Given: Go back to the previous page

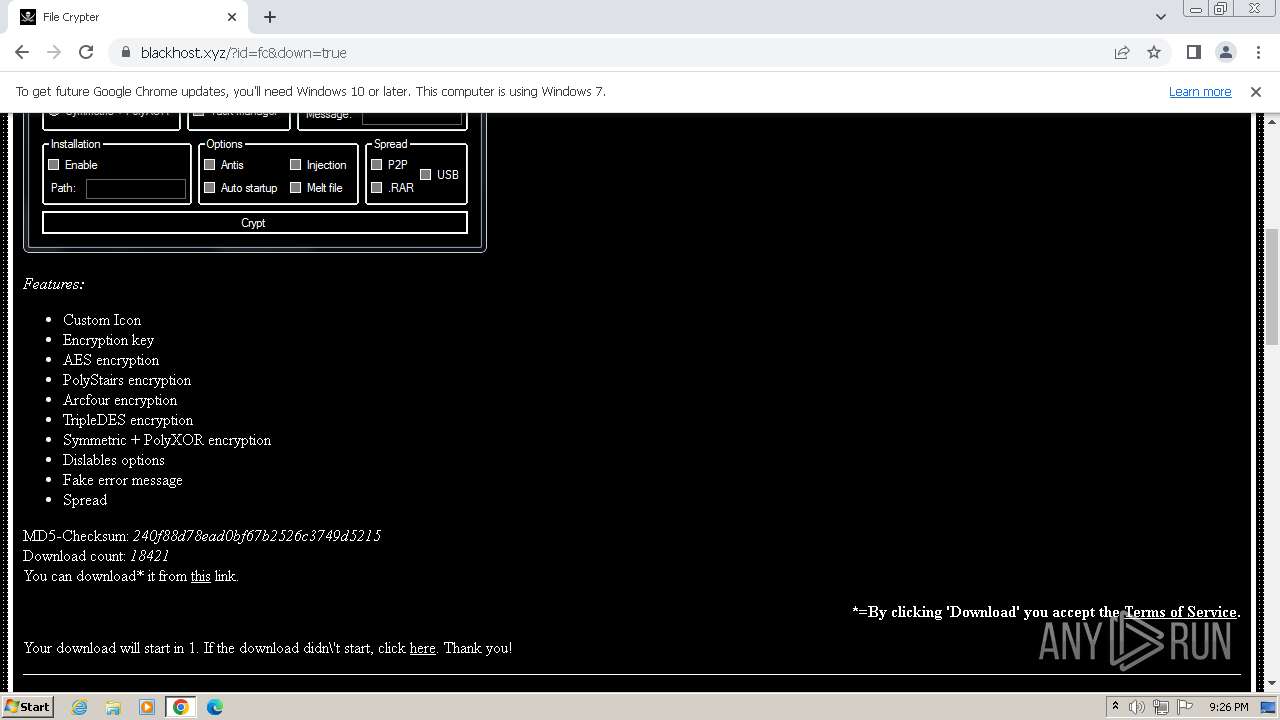Looking at the screenshot, I should [22, 52].
